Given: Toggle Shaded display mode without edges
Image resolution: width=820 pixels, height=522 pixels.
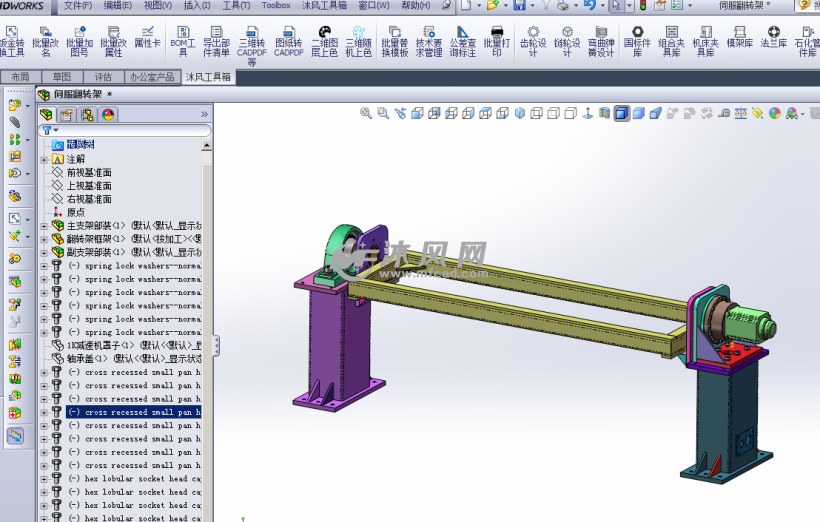Looking at the screenshot, I should (x=639, y=114).
